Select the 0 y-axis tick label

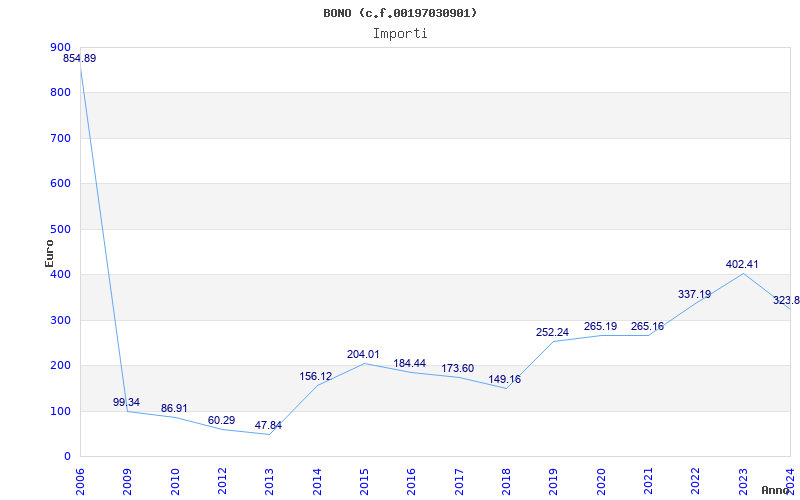point(67,457)
